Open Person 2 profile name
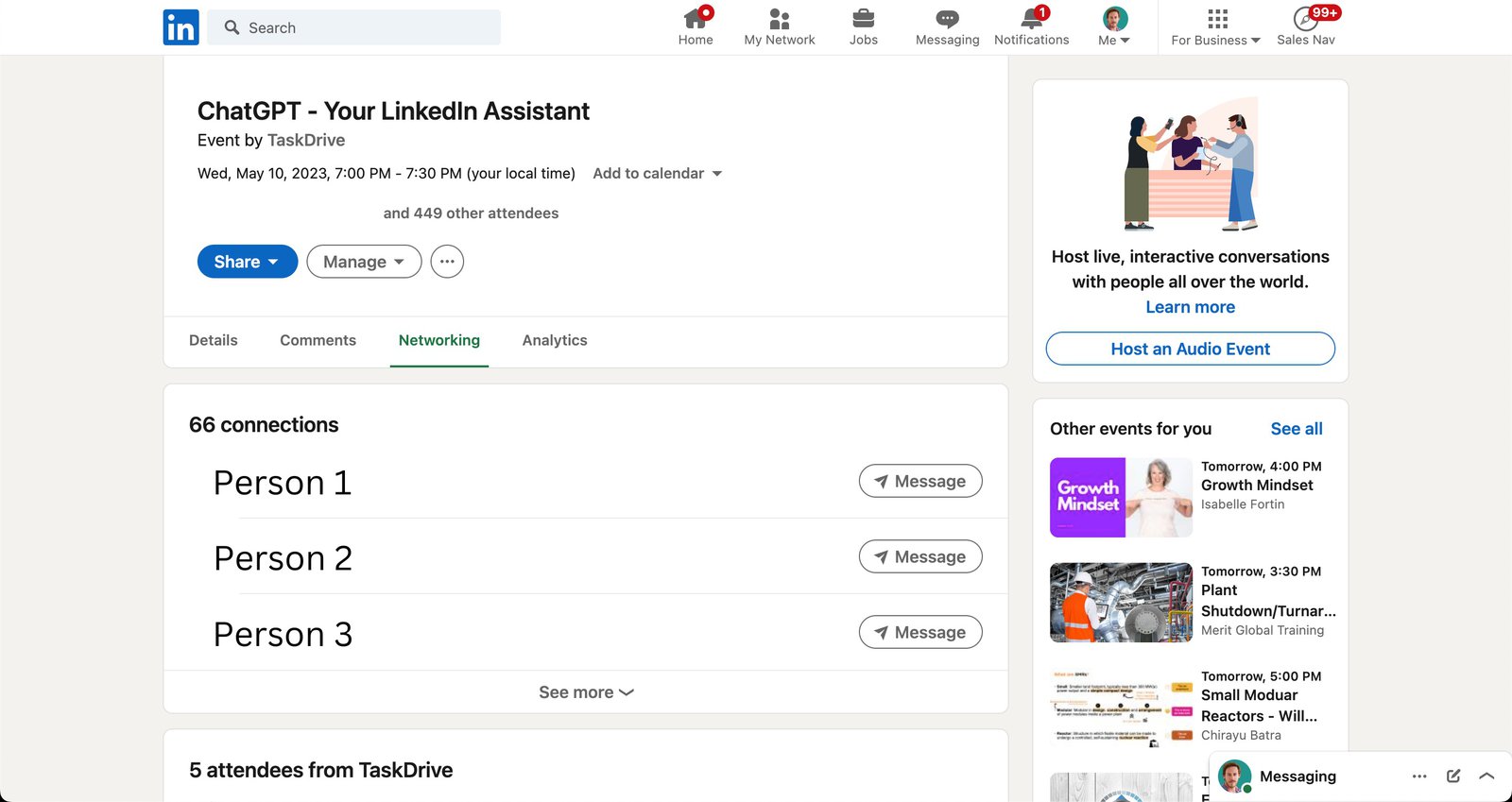The height and width of the screenshot is (802, 1512). [283, 558]
